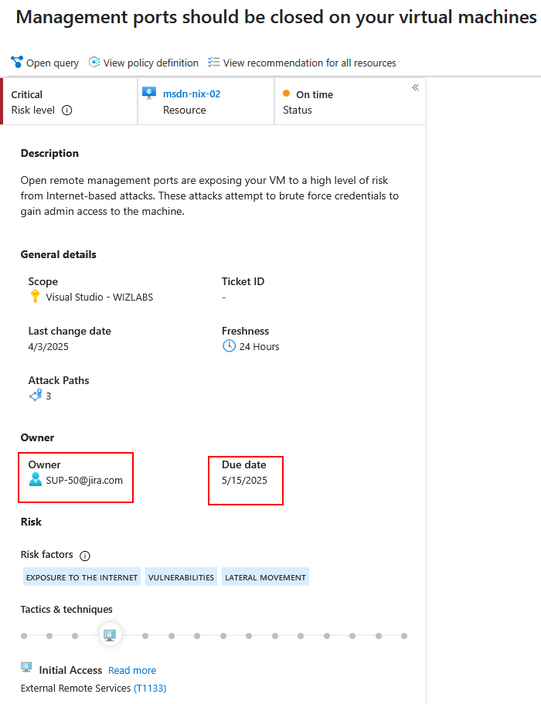Select the LATERAL MOVEMENT risk factor tag
This screenshot has height=704, width=541.
click(x=265, y=577)
